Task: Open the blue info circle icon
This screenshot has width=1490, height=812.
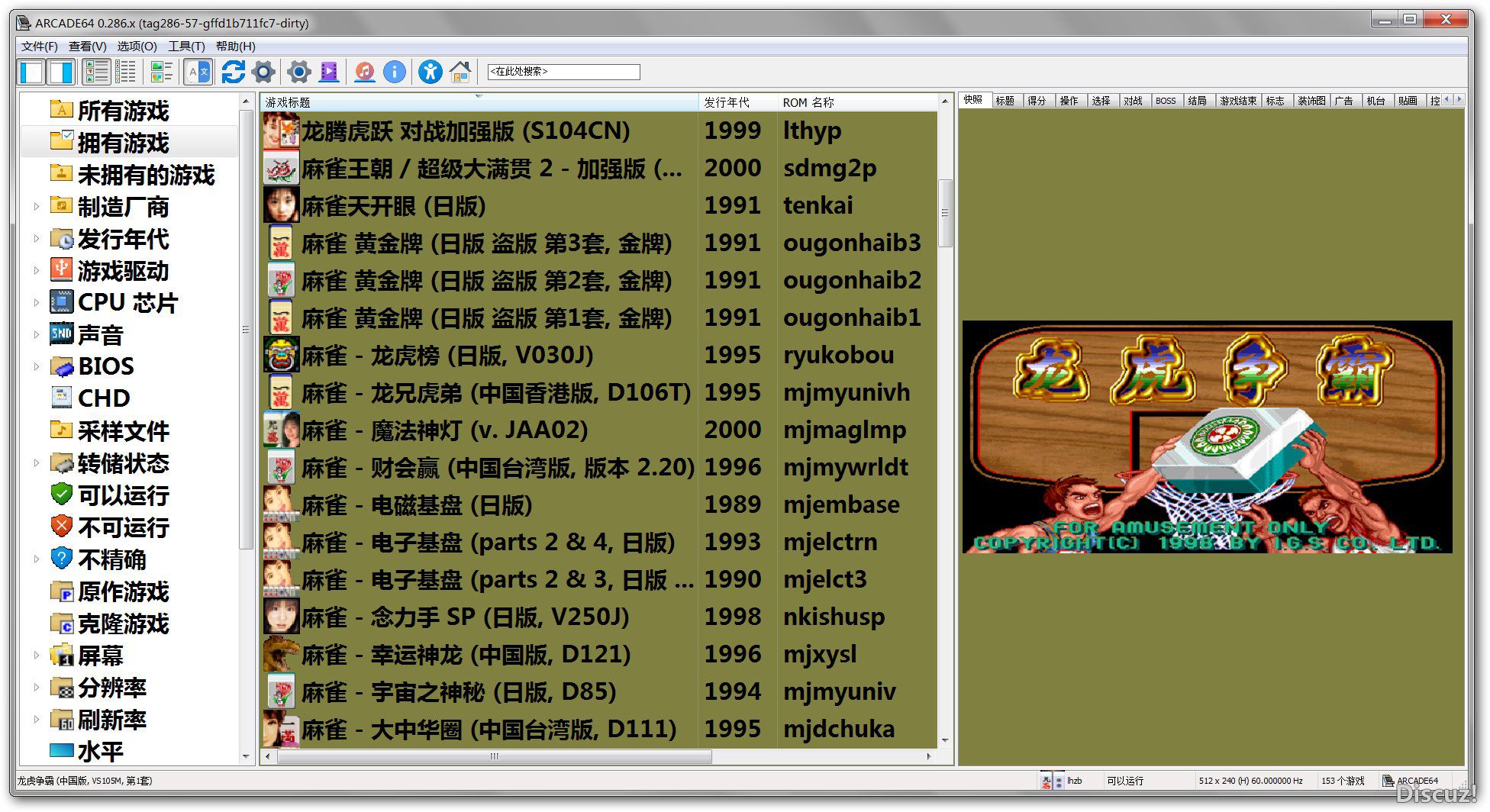Action: pyautogui.click(x=394, y=72)
